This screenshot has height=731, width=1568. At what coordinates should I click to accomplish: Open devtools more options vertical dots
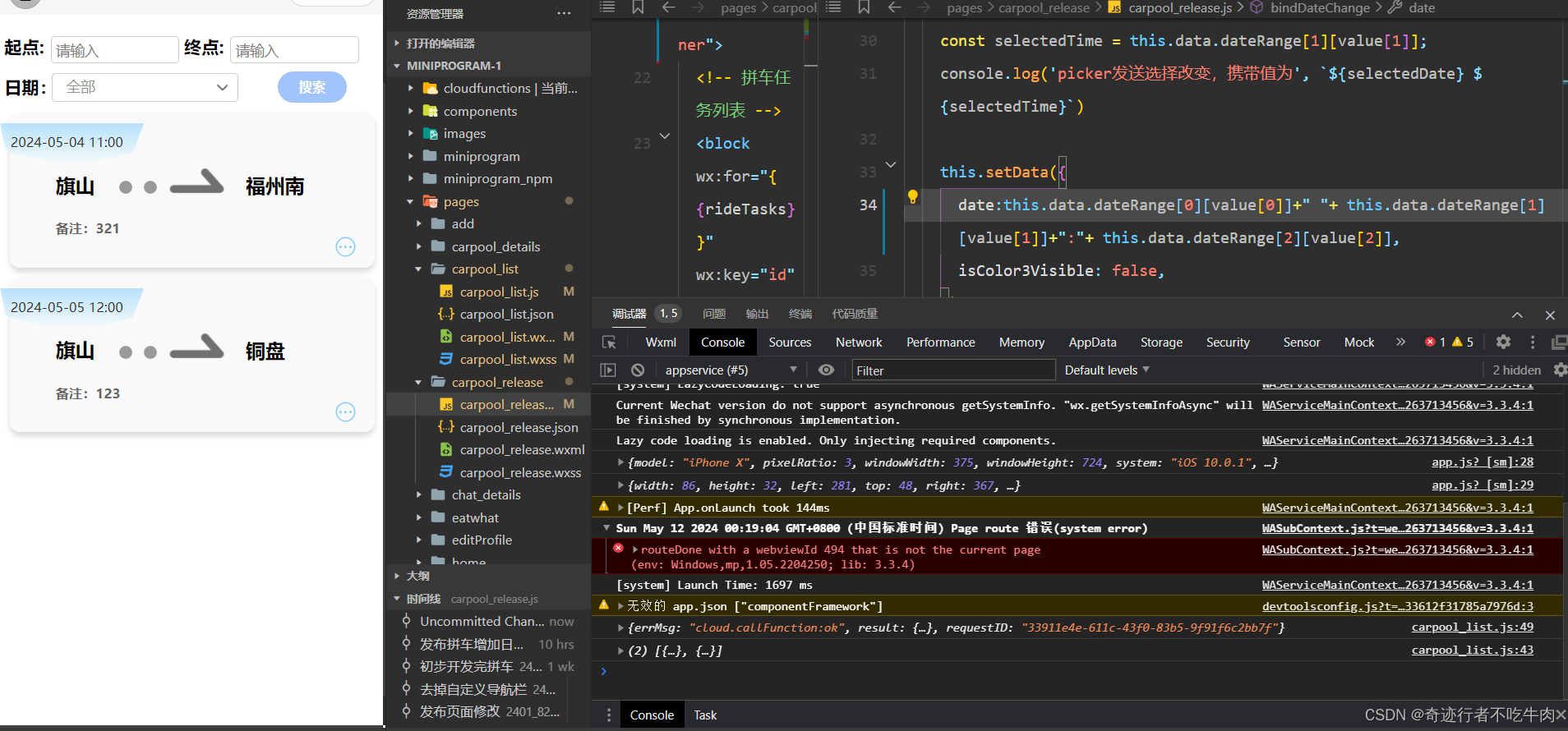coord(1532,342)
